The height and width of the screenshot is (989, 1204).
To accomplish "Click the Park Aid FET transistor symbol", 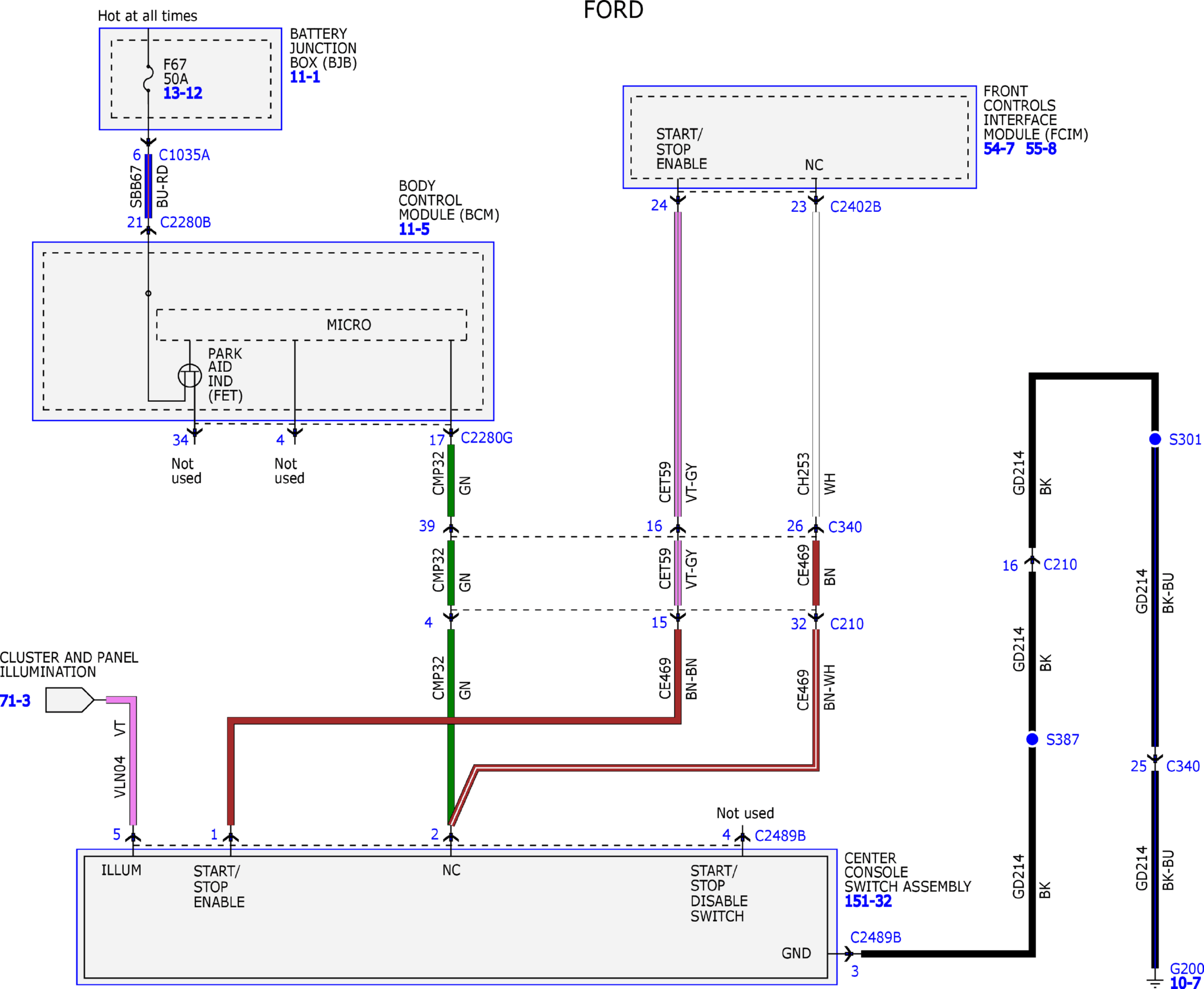I will (190, 376).
